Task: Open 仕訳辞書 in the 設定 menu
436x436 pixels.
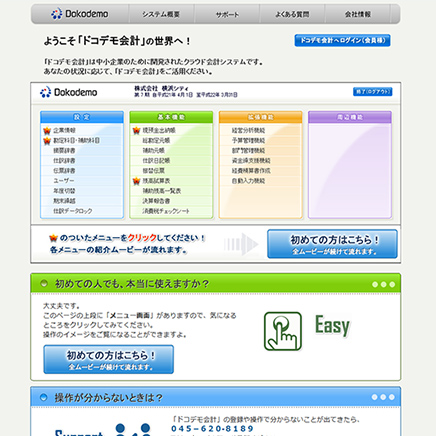Action: click(64, 161)
